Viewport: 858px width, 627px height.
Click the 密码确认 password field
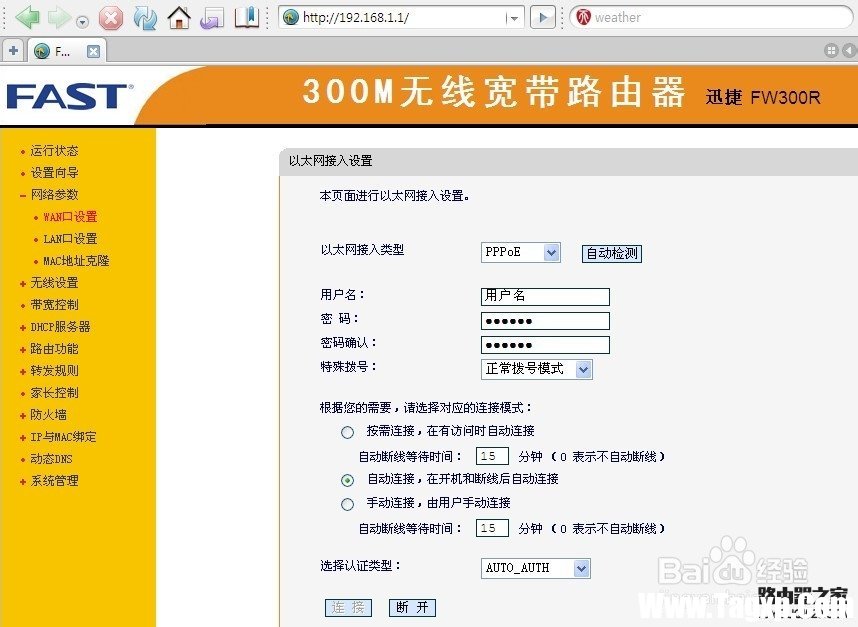click(545, 345)
